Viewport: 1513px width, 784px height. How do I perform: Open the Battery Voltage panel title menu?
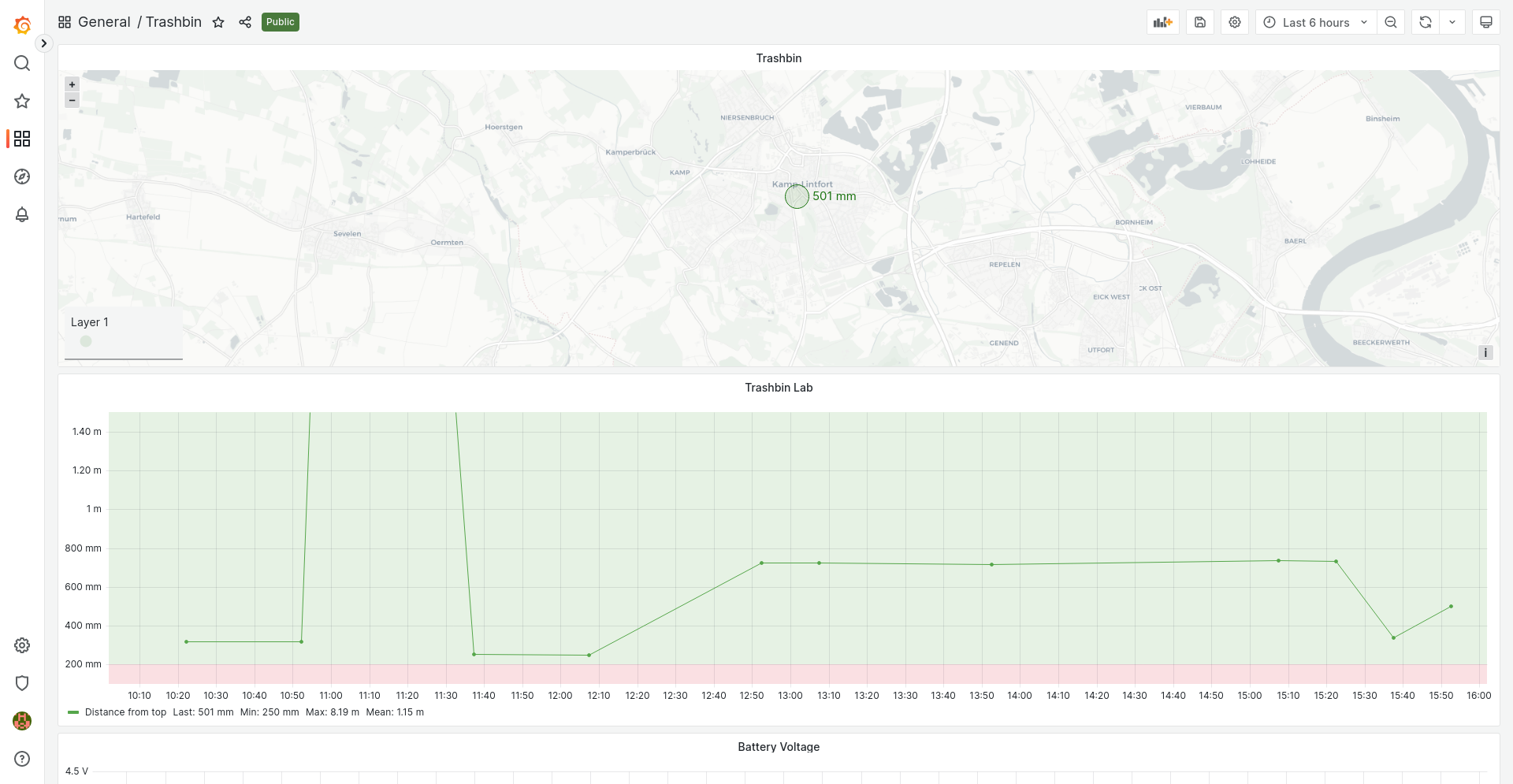[x=778, y=747]
